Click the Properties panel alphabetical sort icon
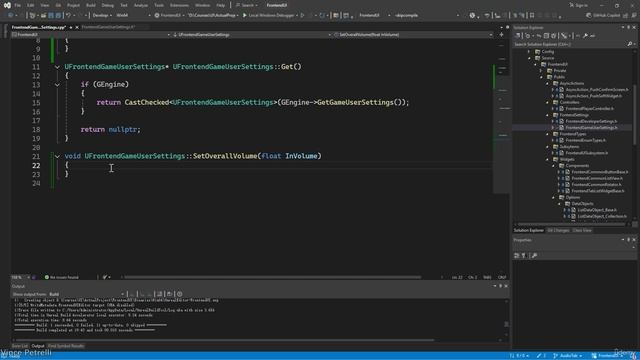 [x=524, y=256]
